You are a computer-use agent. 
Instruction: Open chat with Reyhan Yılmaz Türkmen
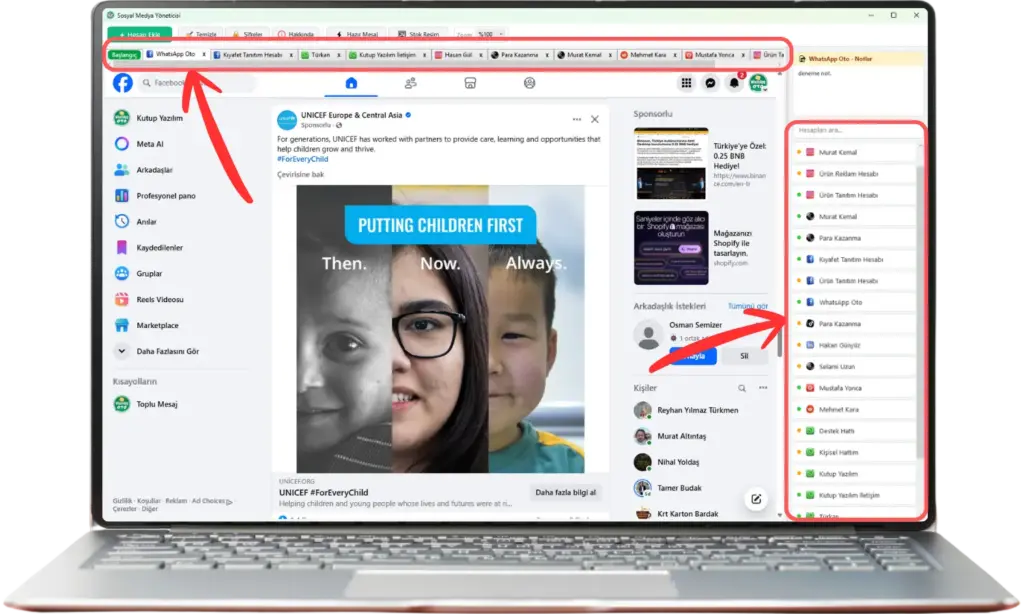(697, 410)
